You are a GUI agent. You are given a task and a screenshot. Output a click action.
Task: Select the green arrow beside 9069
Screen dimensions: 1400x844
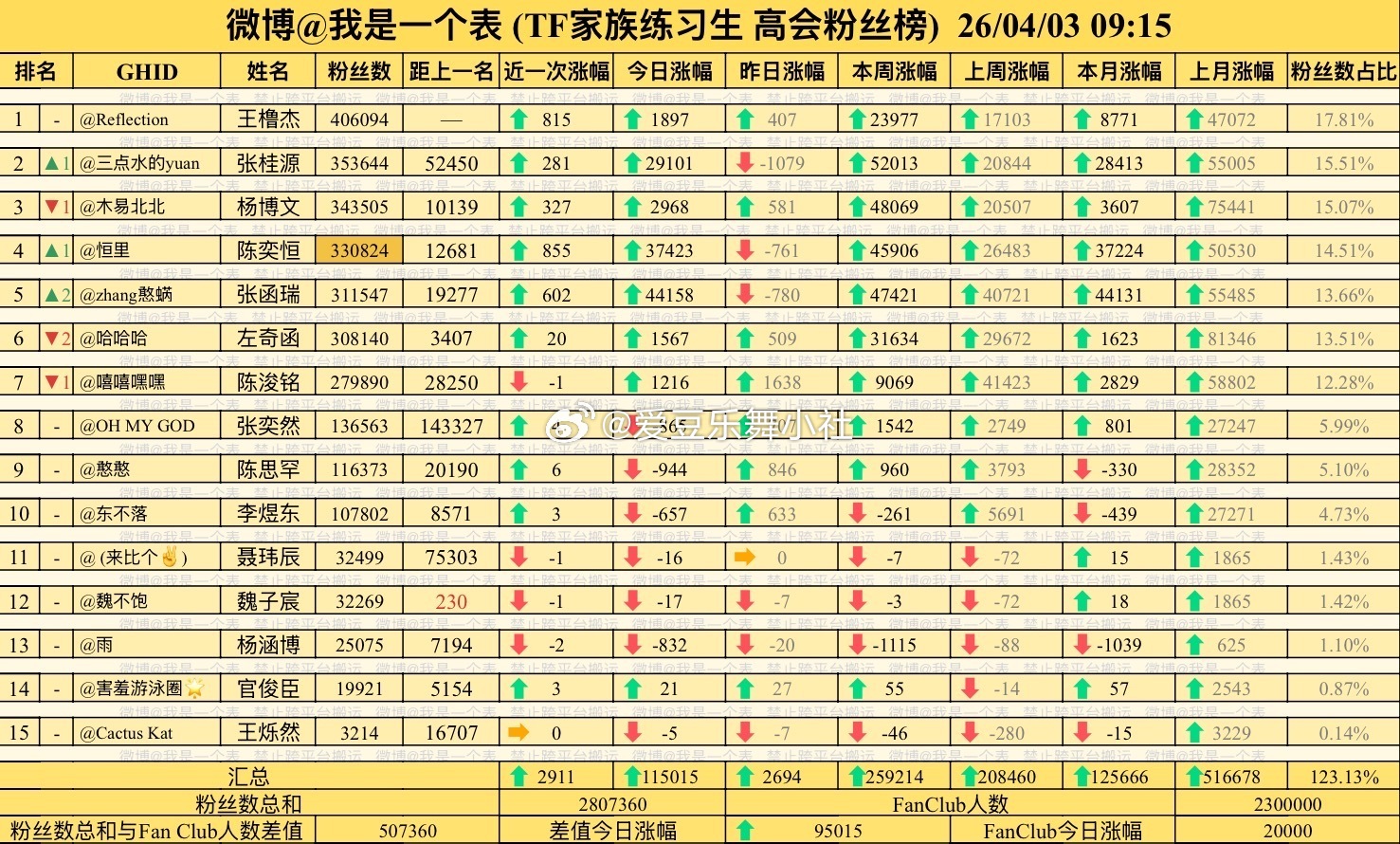click(858, 382)
